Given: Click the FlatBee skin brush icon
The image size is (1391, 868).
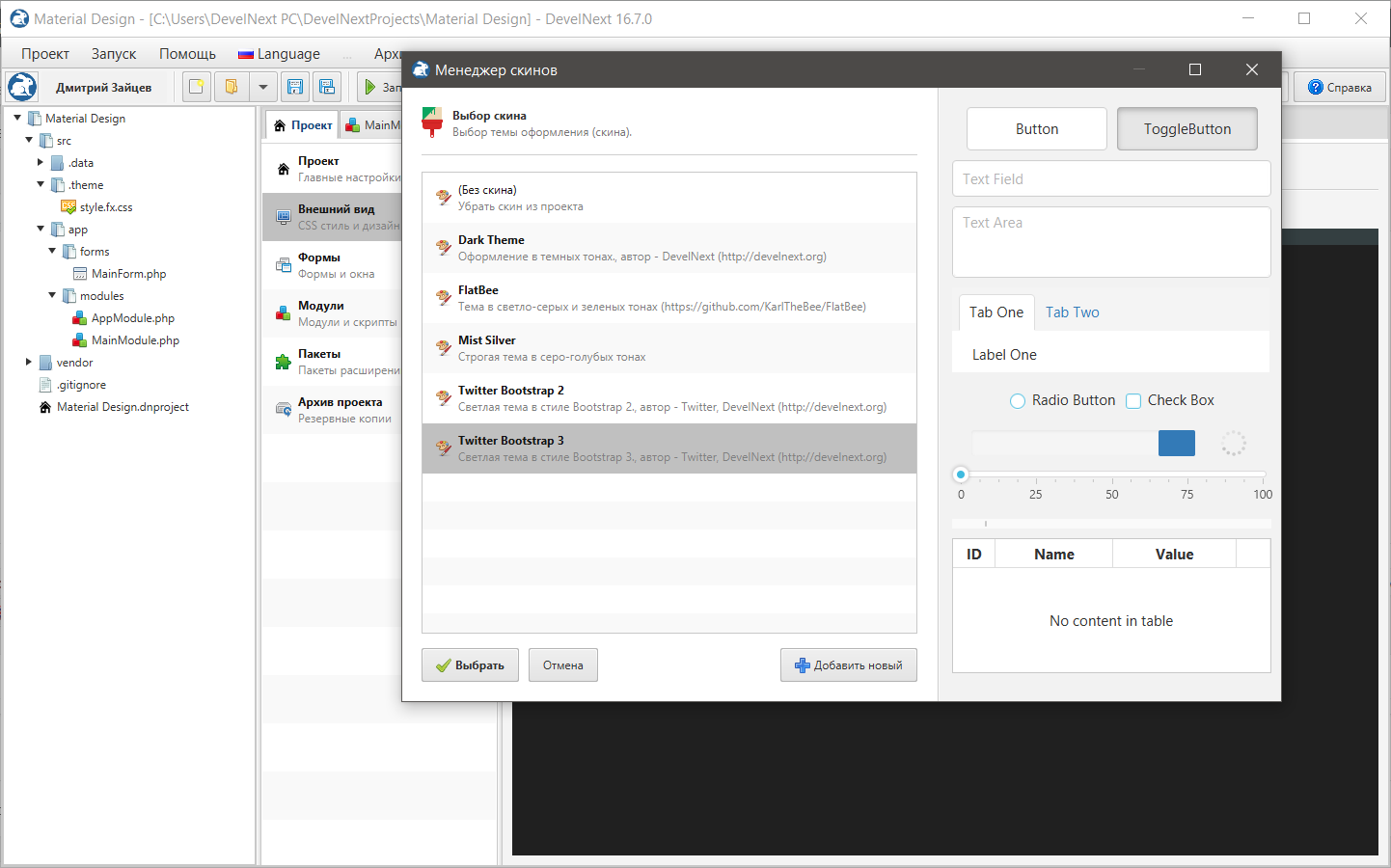Looking at the screenshot, I should coord(443,298).
